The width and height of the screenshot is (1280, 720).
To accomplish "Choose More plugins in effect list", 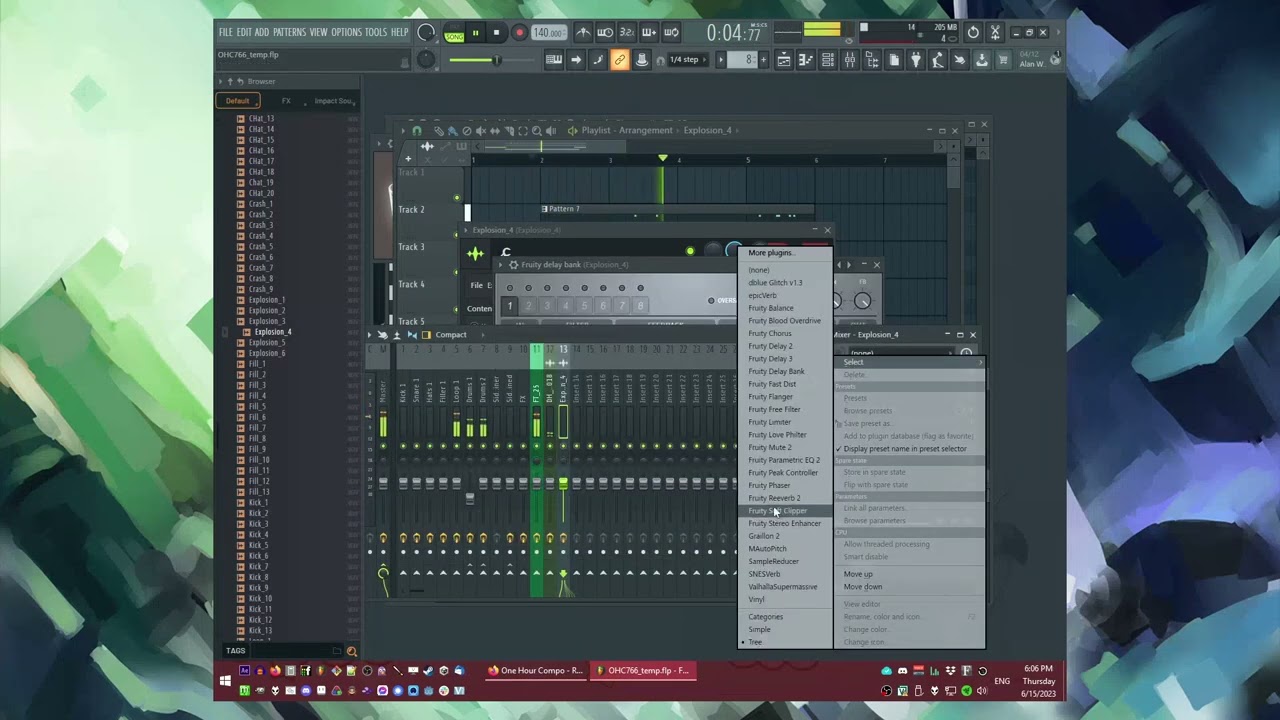I will pyautogui.click(x=771, y=253).
